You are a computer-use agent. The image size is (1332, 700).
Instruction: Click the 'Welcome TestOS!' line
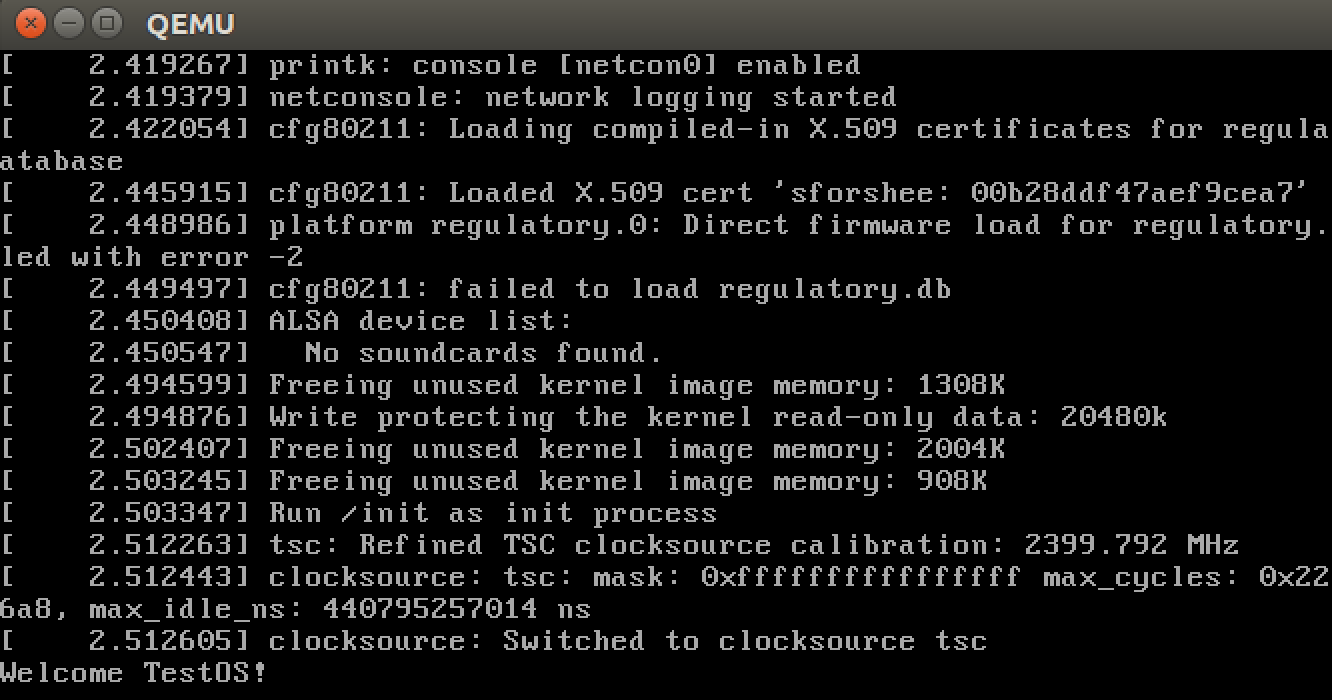tap(134, 673)
